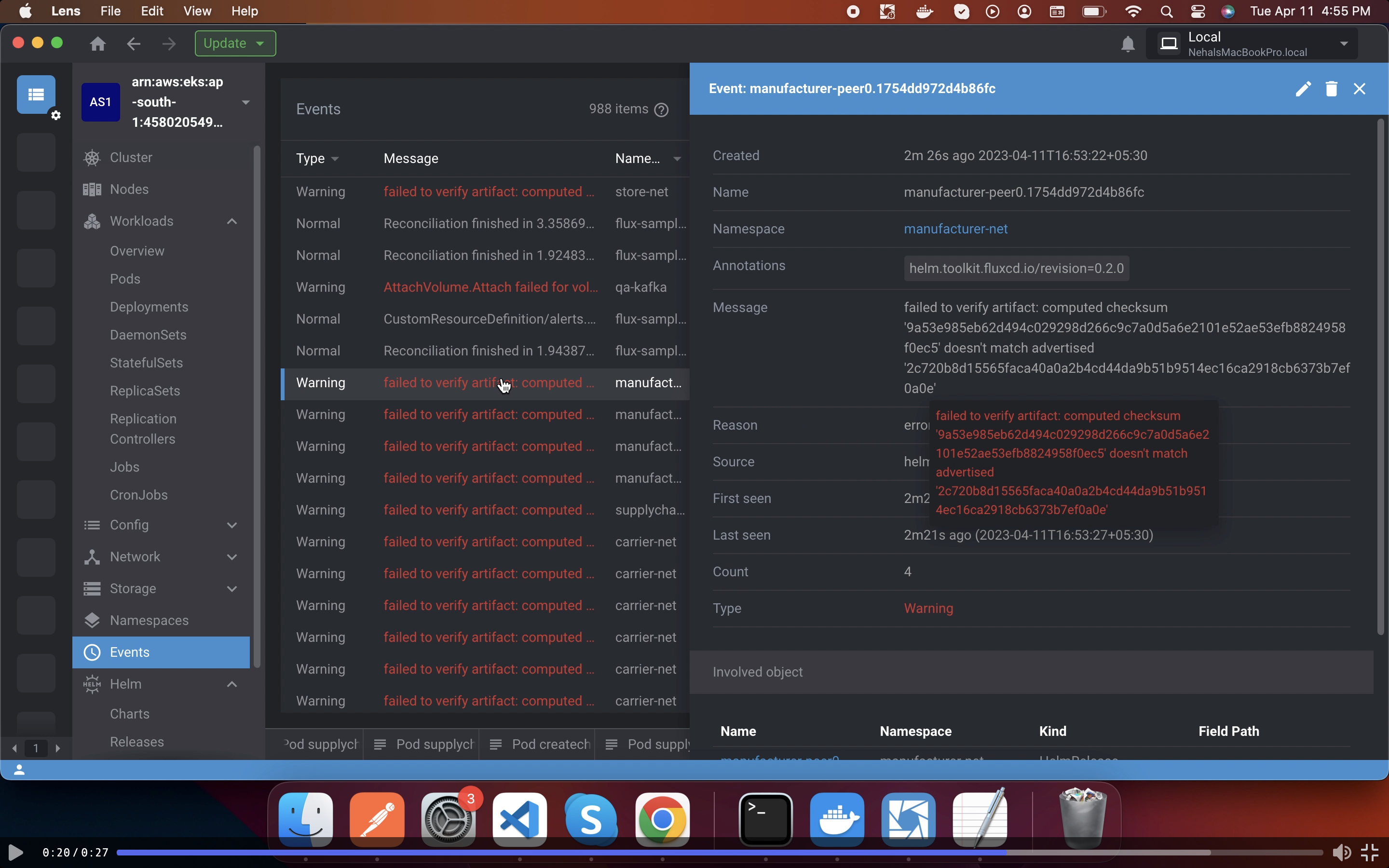Open the View menu
This screenshot has width=1389, height=868.
196,11
